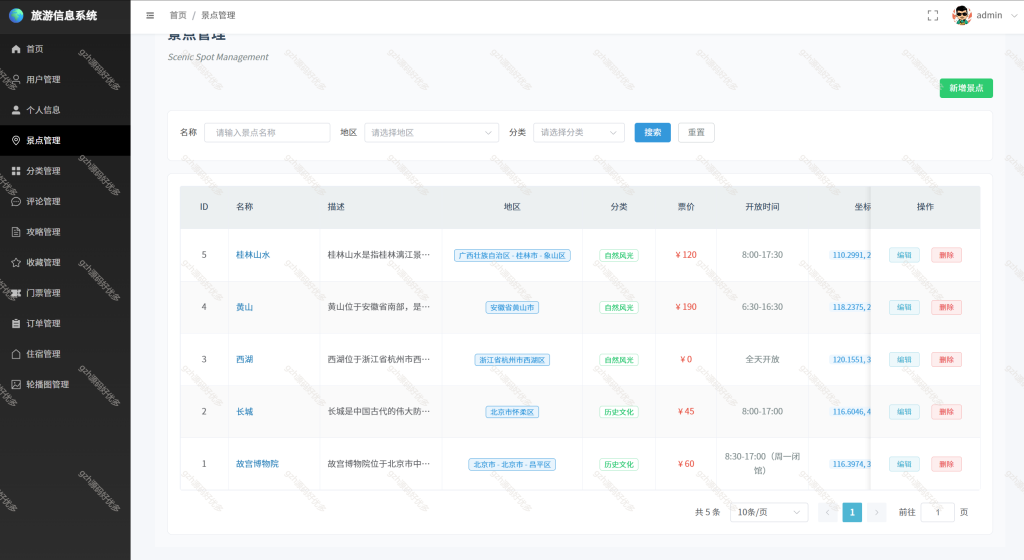
Task: Collapse sidebar with hamburger icon
Action: (x=150, y=15)
